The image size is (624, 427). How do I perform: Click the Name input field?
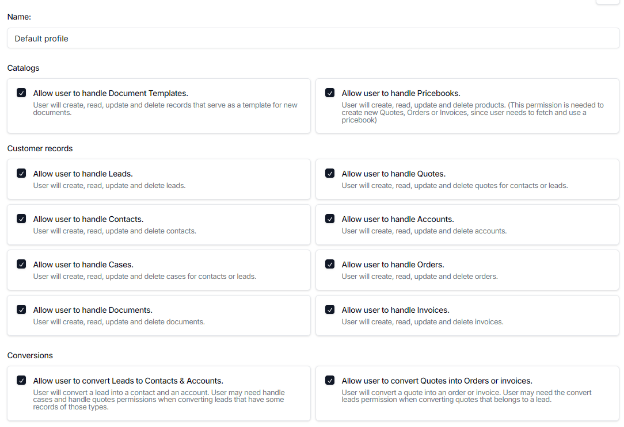(x=311, y=38)
